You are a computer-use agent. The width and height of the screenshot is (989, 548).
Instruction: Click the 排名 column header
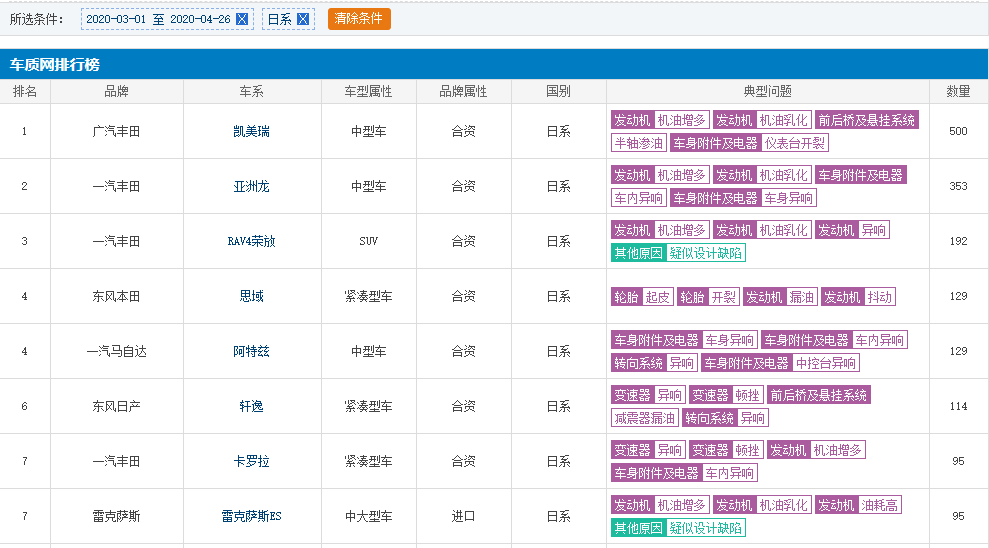[25, 91]
